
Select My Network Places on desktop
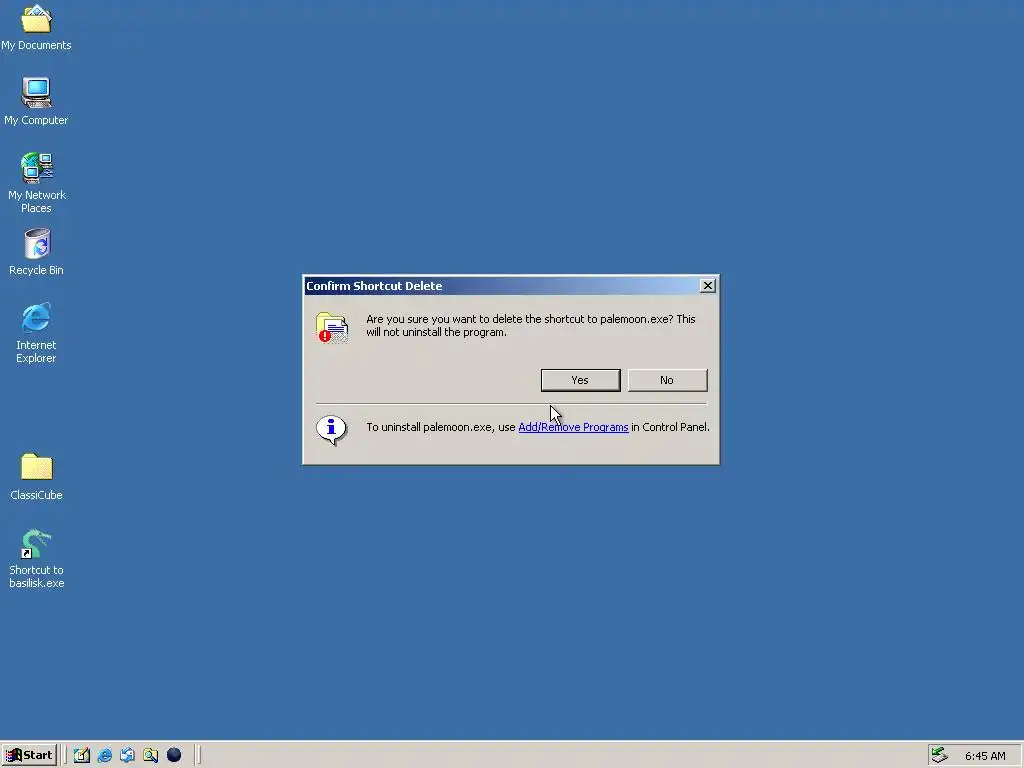(37, 183)
